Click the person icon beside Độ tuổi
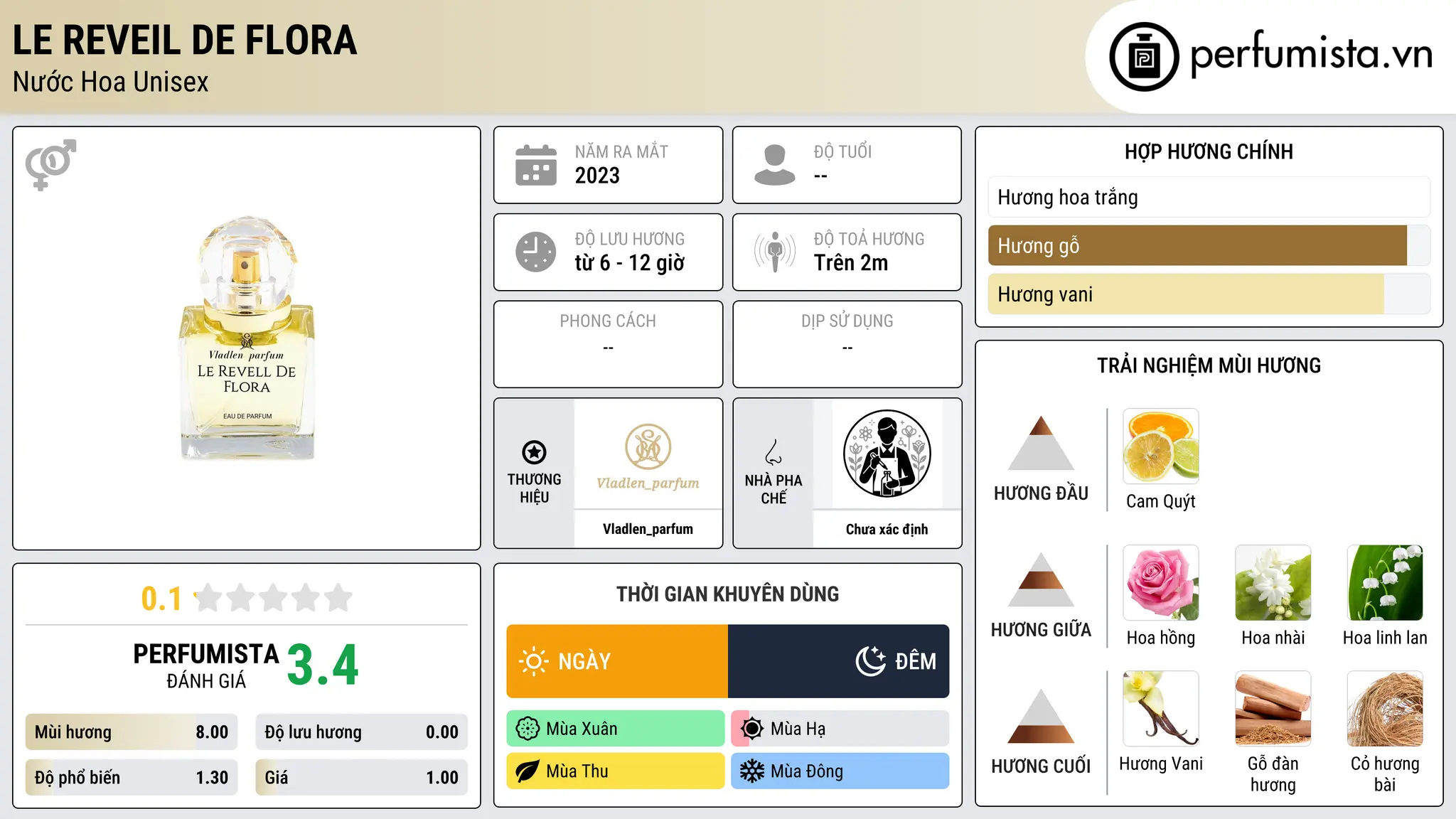The height and width of the screenshot is (819, 1456). [x=775, y=165]
